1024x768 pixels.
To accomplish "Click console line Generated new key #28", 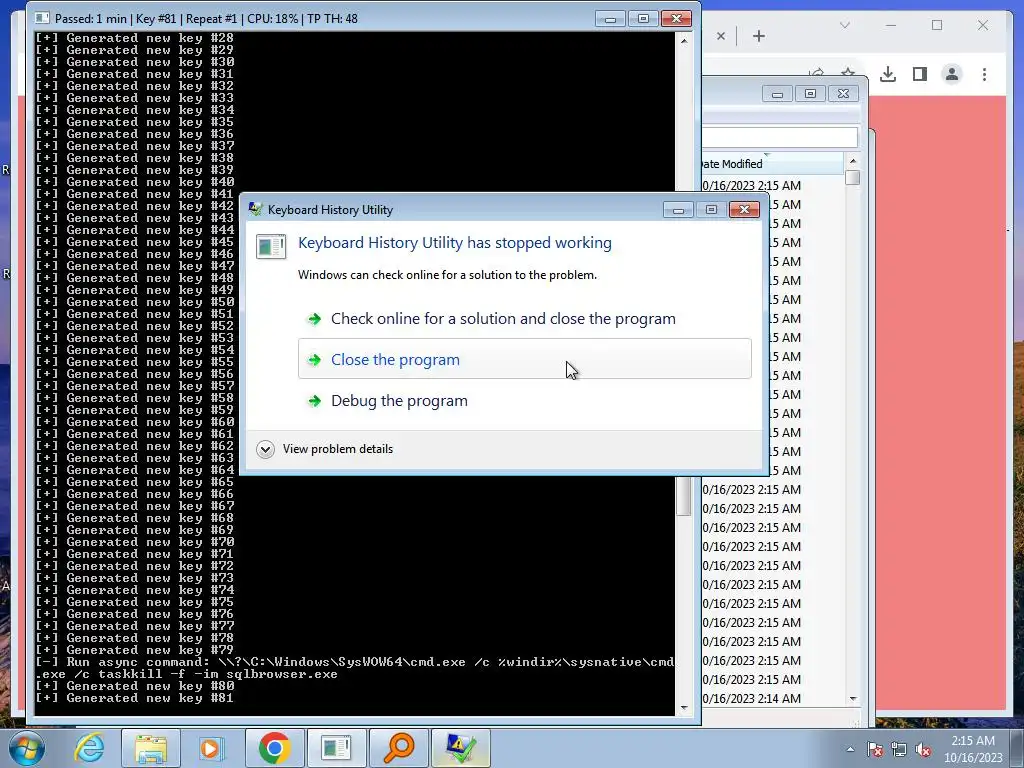I will (x=134, y=38).
